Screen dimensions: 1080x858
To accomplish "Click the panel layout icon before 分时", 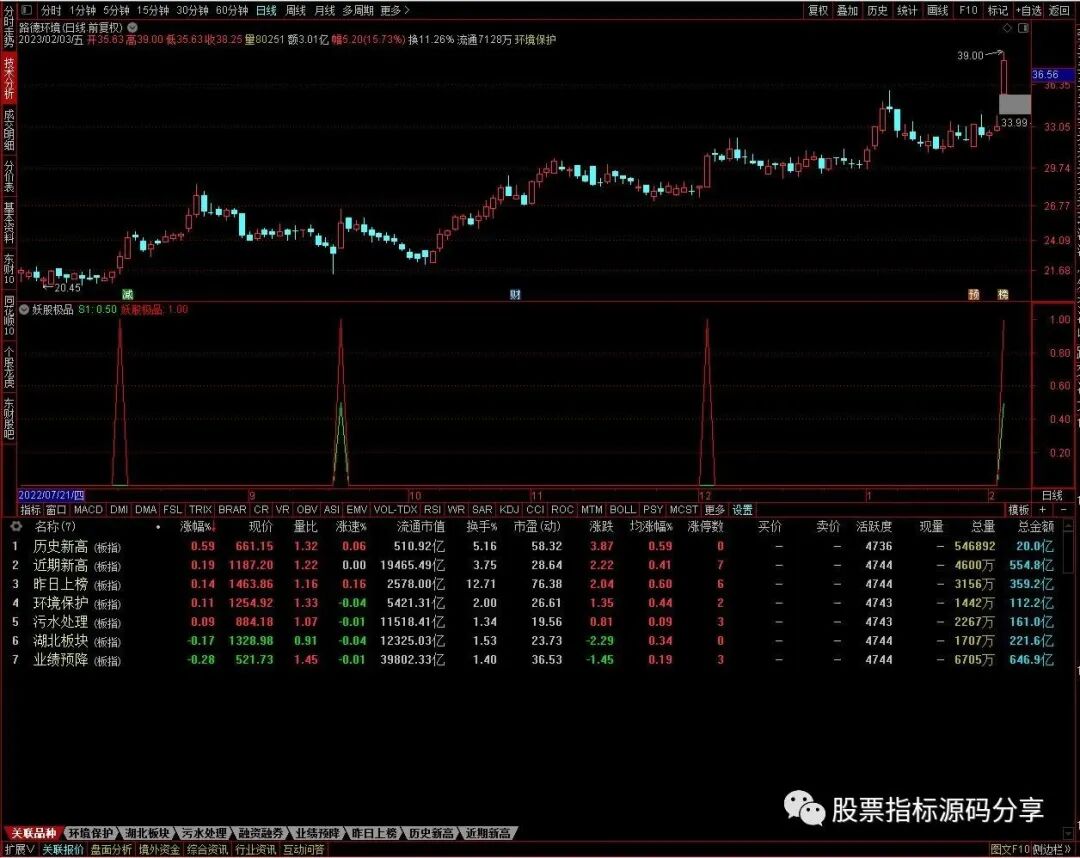I will pos(26,10).
